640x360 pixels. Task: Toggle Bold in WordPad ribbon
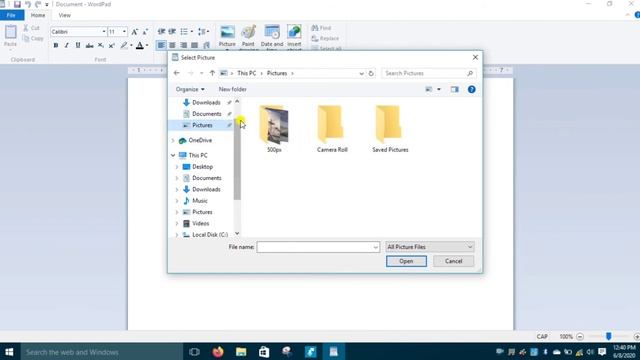[56, 45]
